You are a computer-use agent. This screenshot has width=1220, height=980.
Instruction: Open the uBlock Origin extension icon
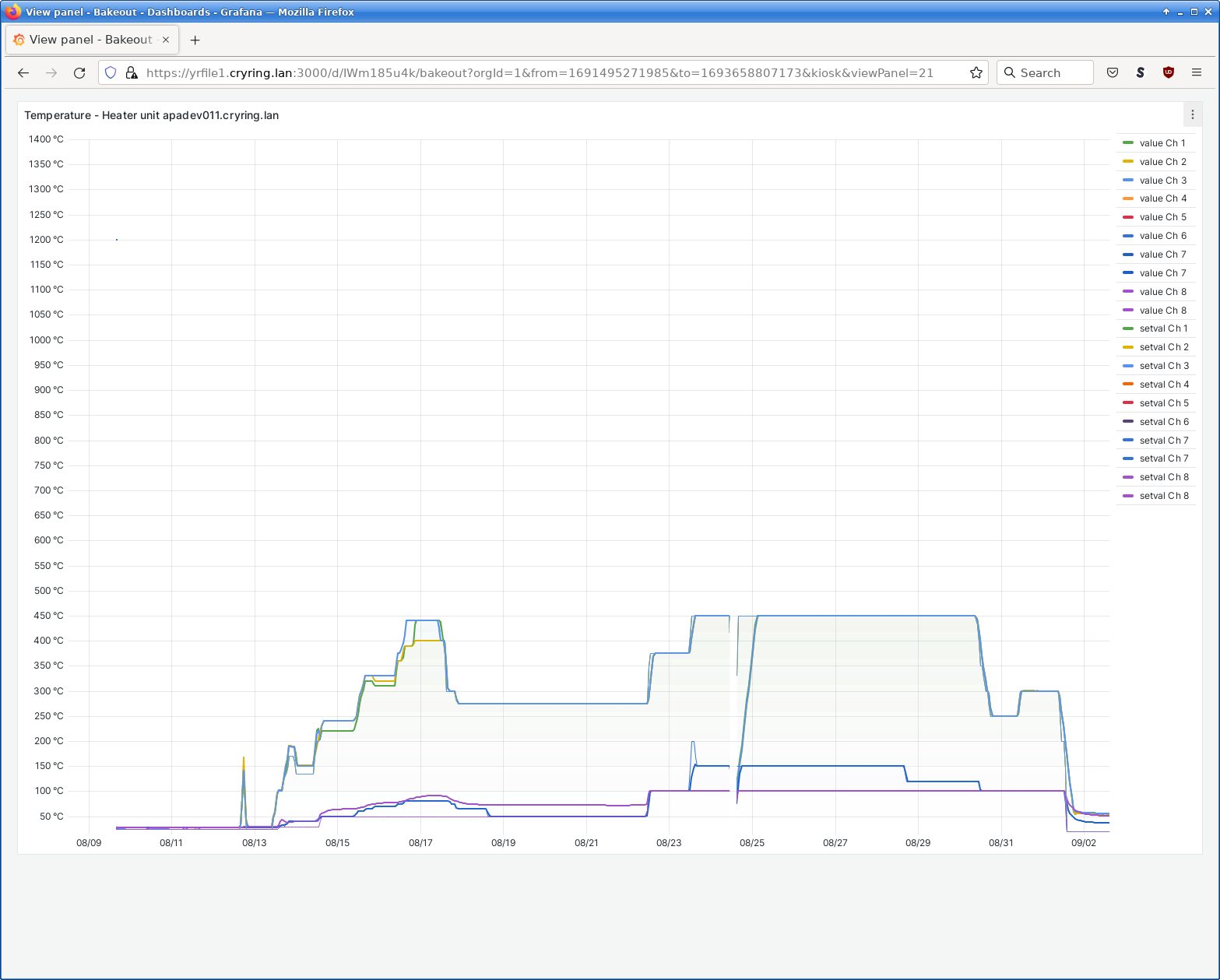[x=1168, y=72]
